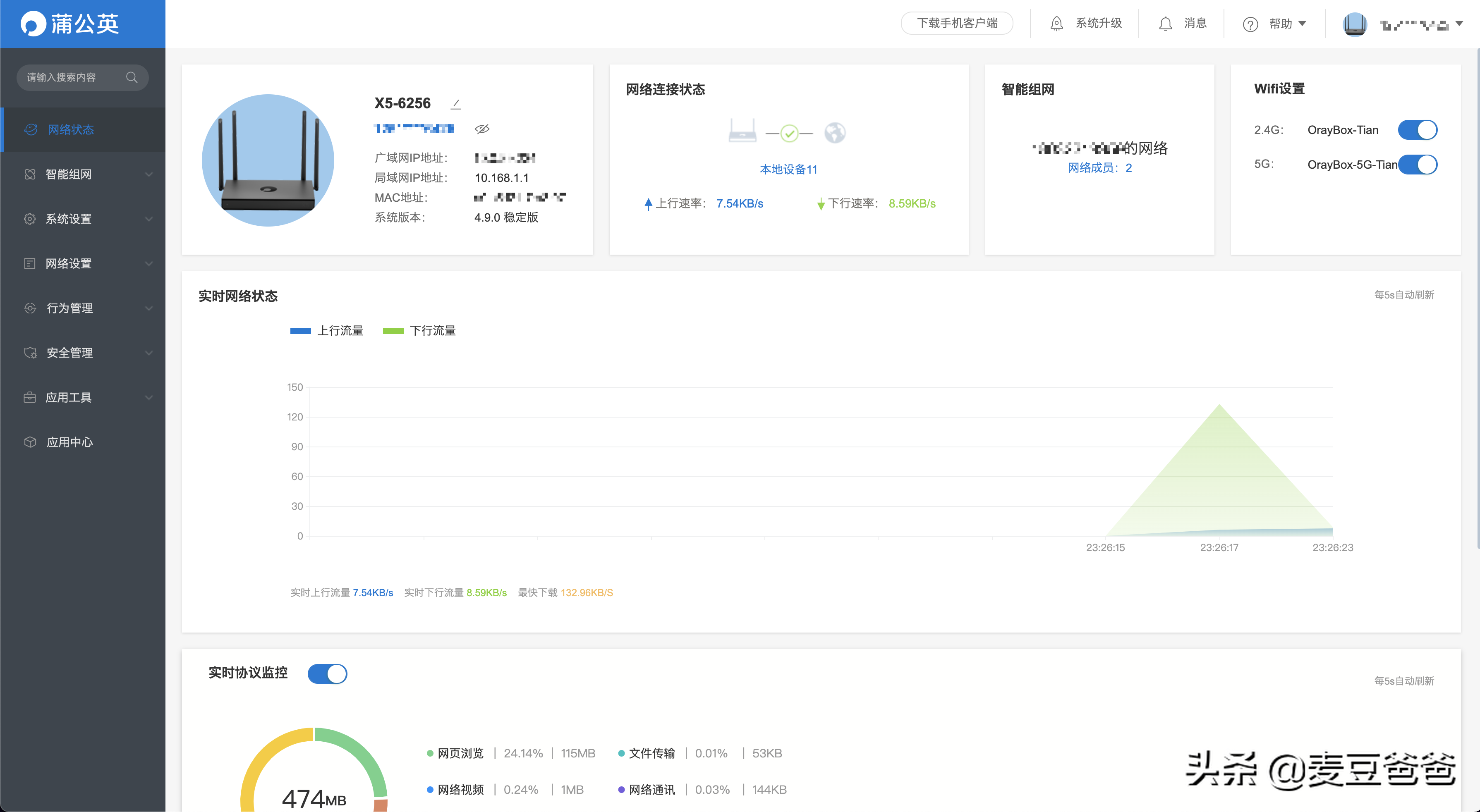Click the 蒲公英 logo icon

pyautogui.click(x=34, y=24)
